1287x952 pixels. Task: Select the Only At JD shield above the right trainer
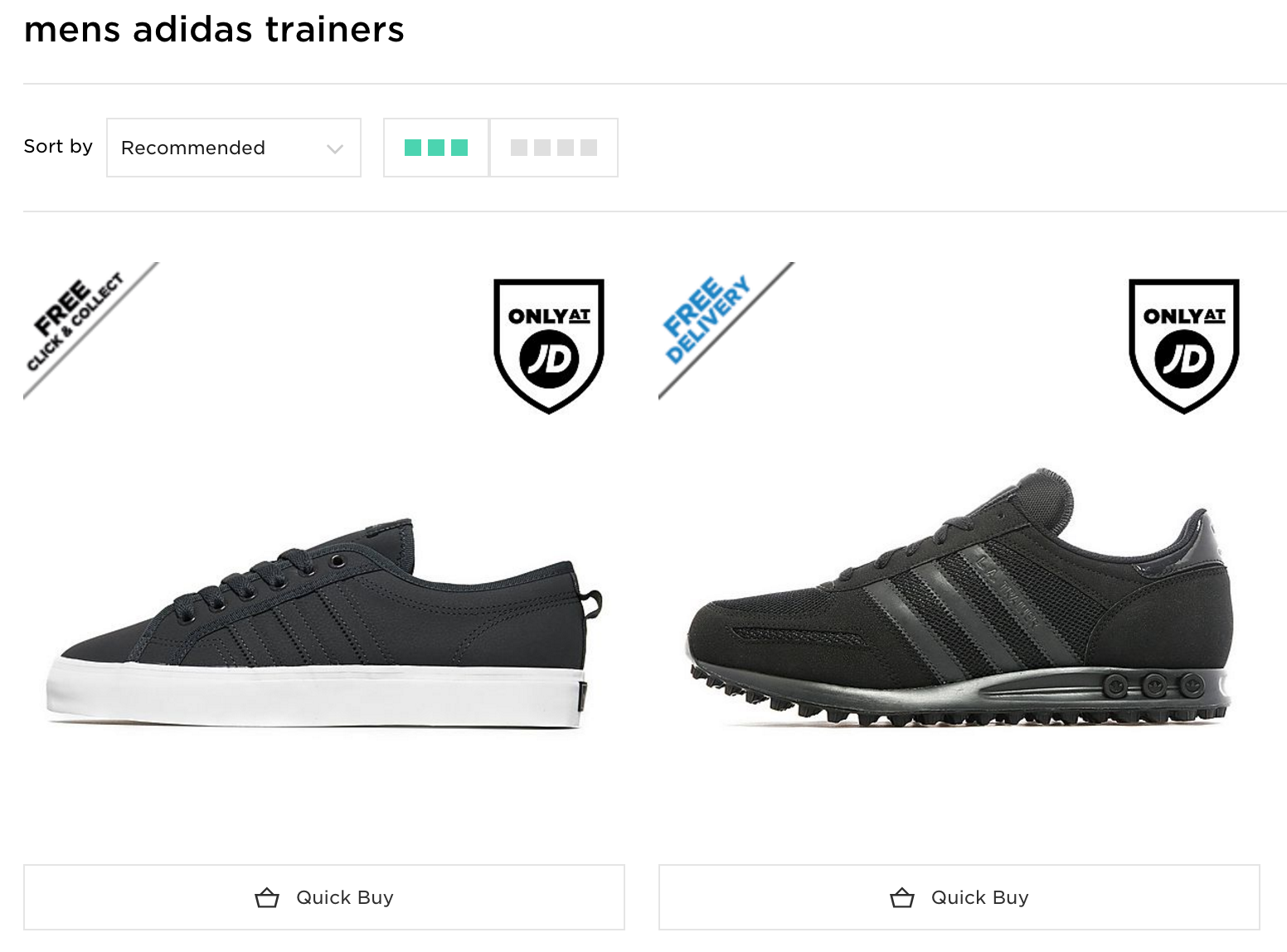(1184, 343)
